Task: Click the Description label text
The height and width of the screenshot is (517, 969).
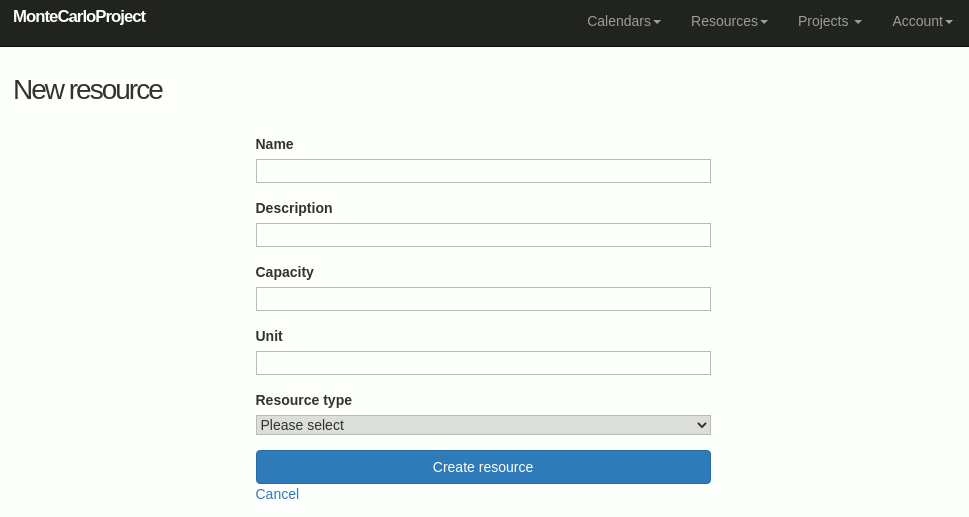Action: coord(294,208)
